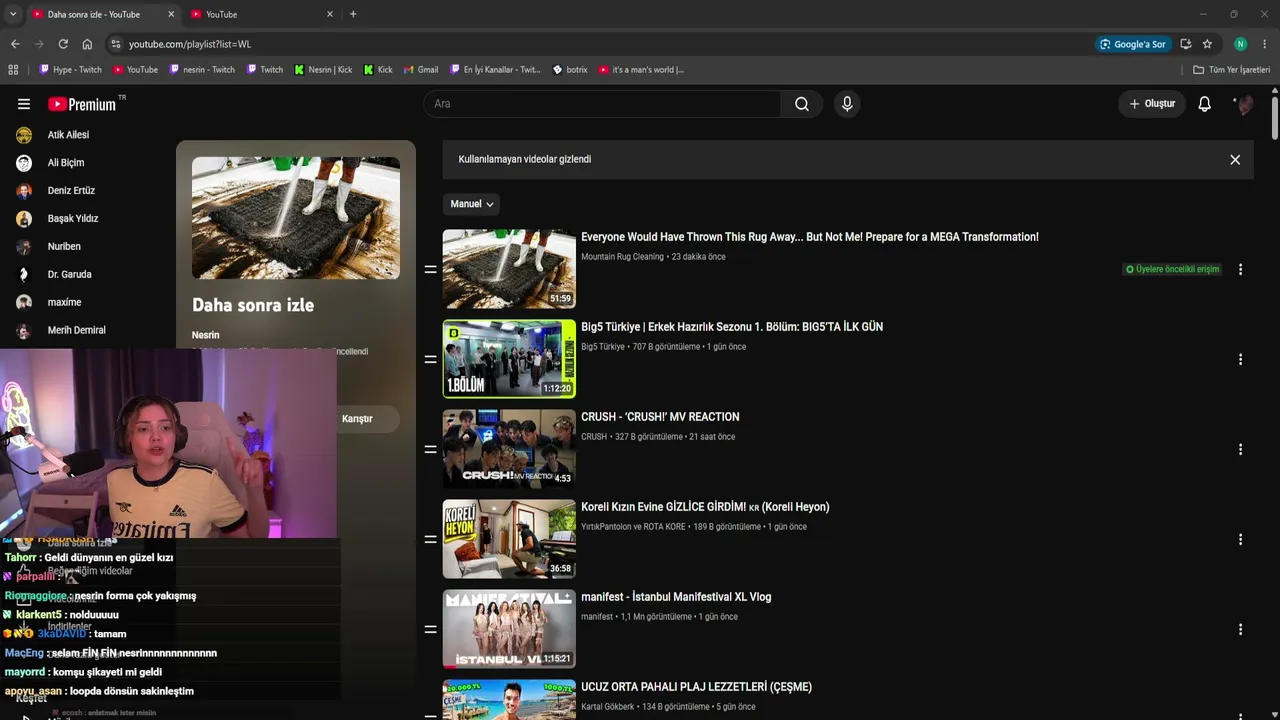Open the YouTube guide hamburger menu
Image resolution: width=1280 pixels, height=720 pixels.
24,104
